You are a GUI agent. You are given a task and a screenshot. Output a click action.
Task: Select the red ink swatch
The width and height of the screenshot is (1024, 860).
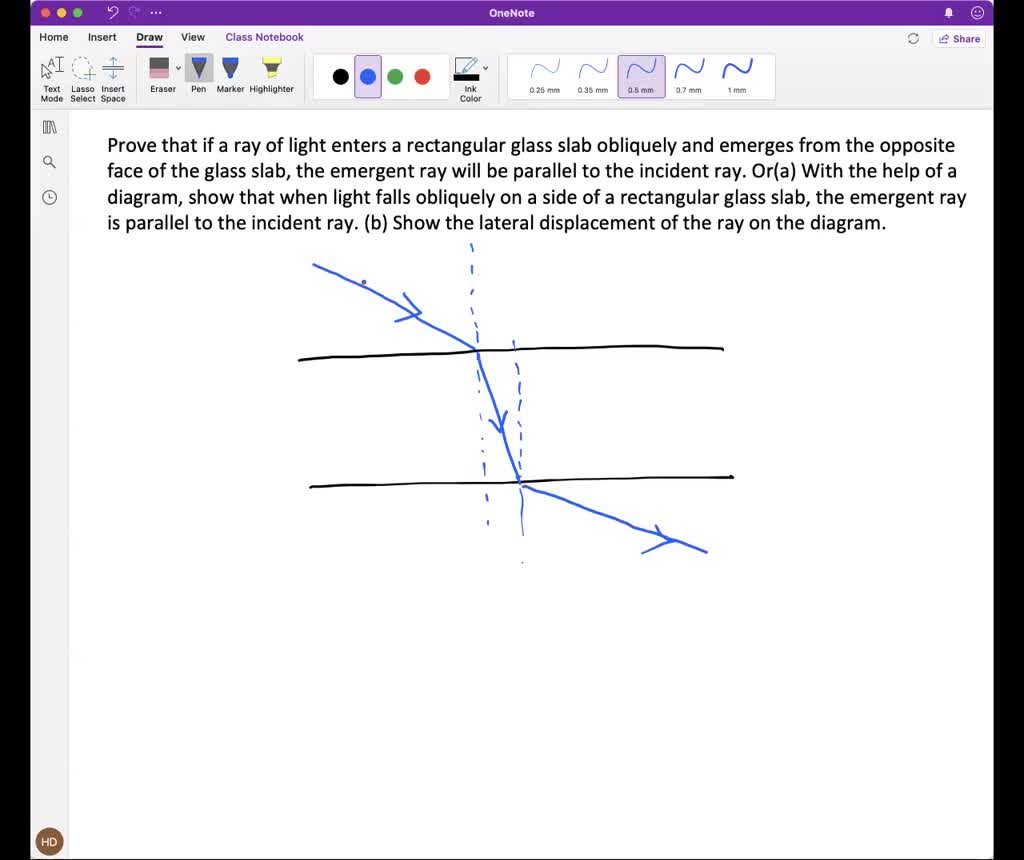pyautogui.click(x=421, y=76)
